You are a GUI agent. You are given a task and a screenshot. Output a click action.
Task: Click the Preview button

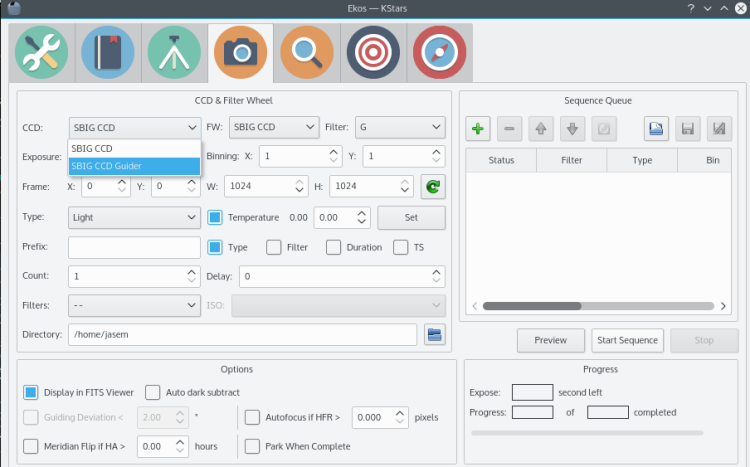pyautogui.click(x=551, y=341)
